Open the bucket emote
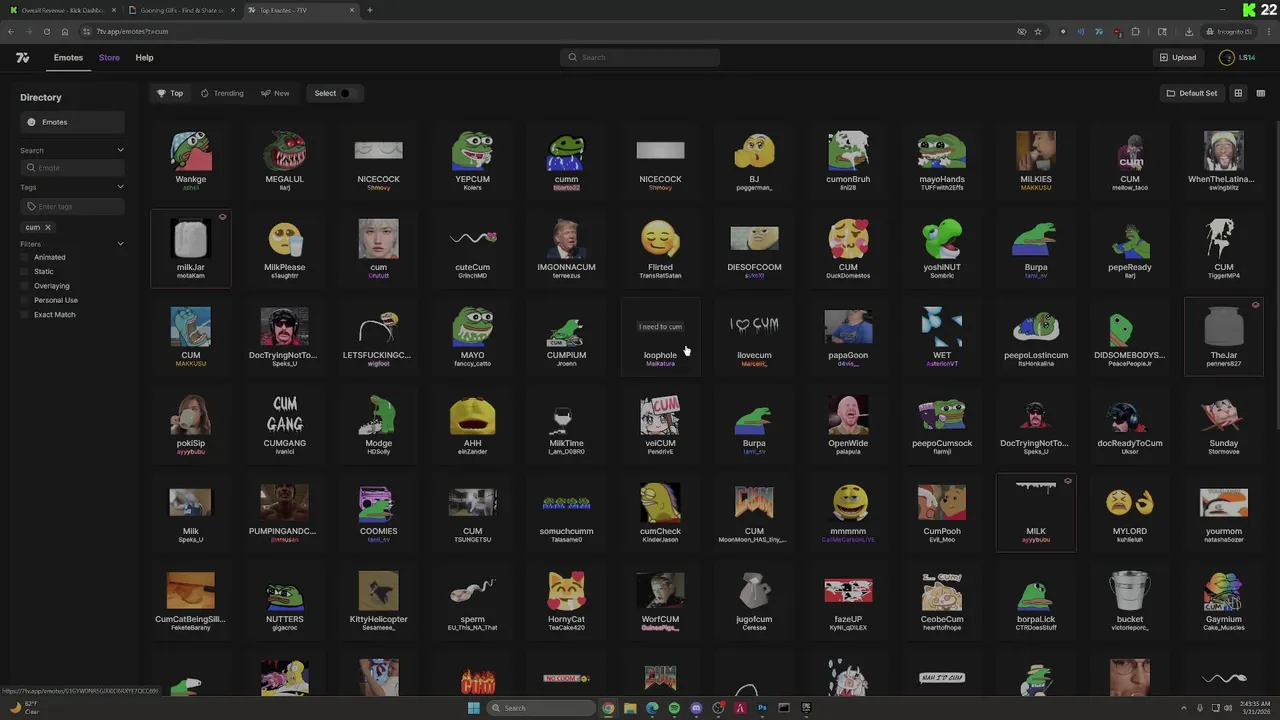 point(1130,600)
